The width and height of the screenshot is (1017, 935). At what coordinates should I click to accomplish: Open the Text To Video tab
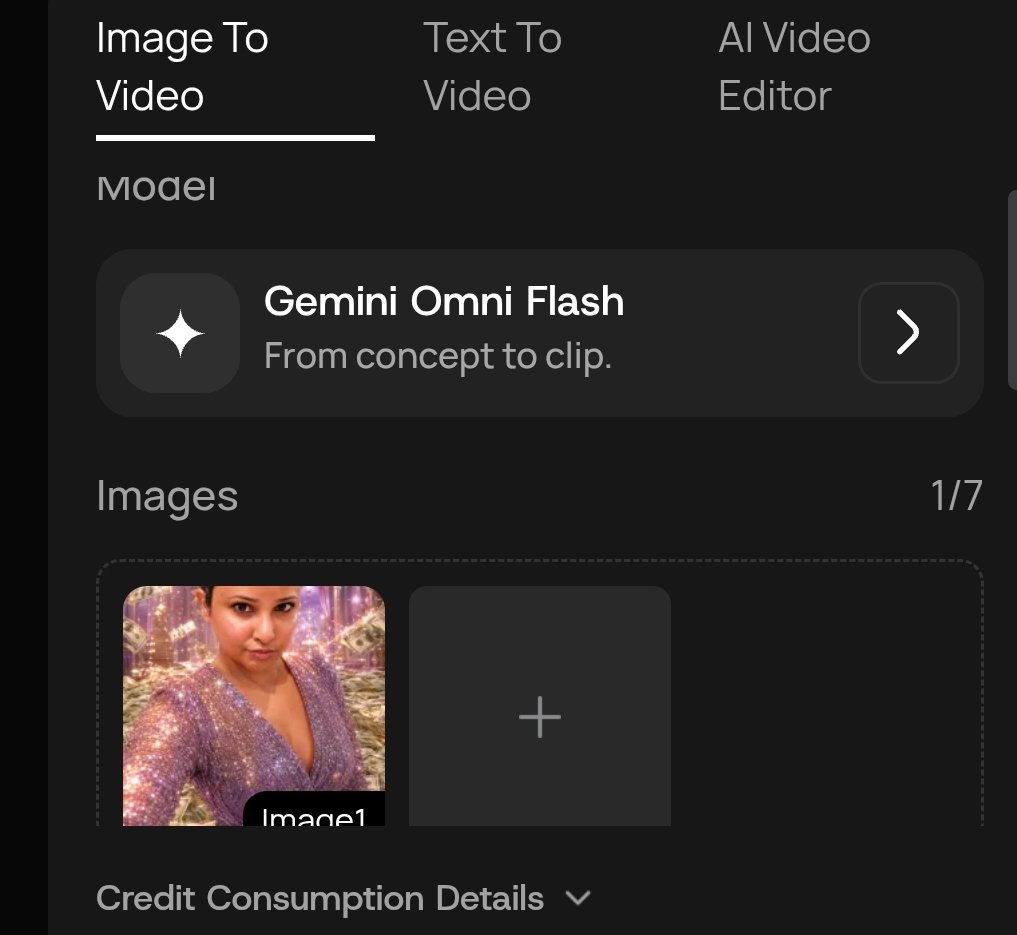pos(492,67)
